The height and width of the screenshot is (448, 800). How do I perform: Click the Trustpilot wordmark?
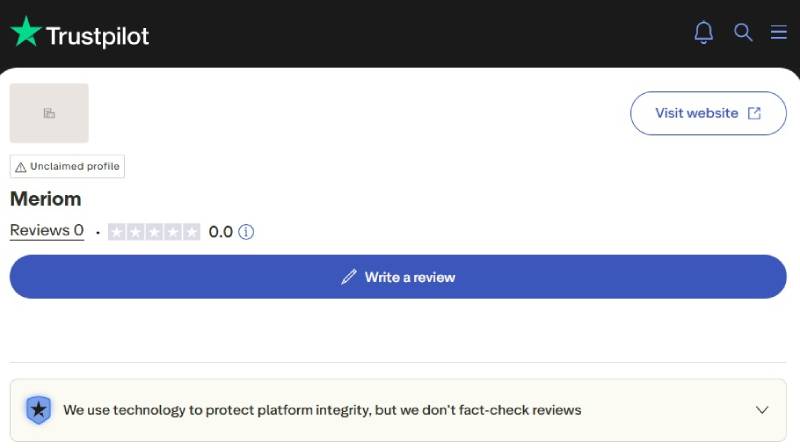[x=97, y=36]
